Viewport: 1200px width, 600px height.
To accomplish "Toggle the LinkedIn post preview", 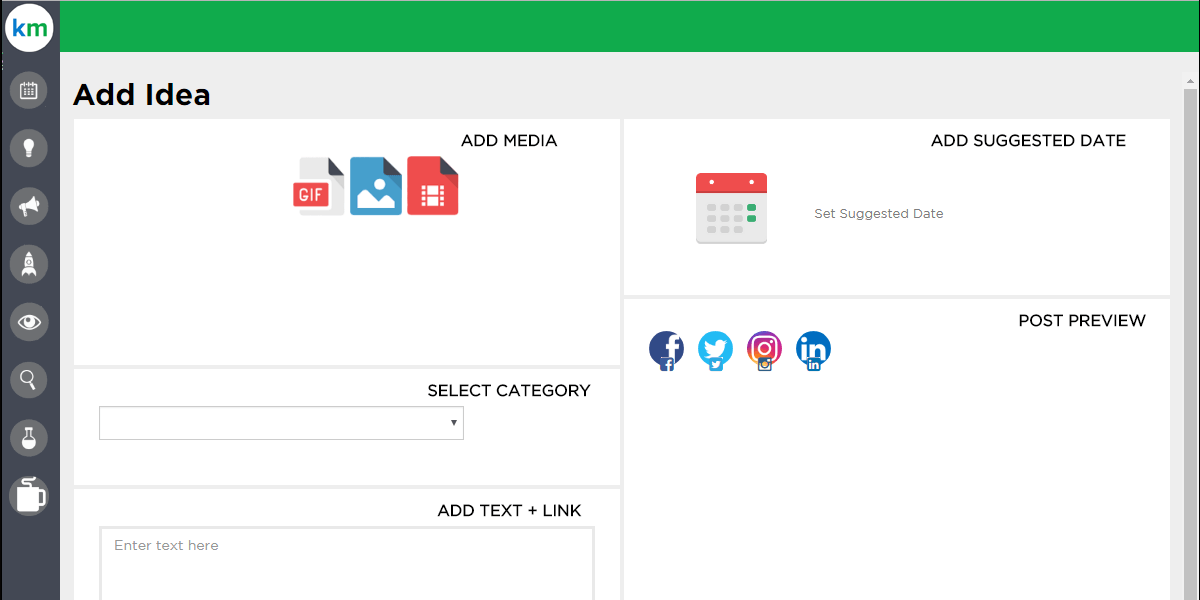I will tap(813, 349).
